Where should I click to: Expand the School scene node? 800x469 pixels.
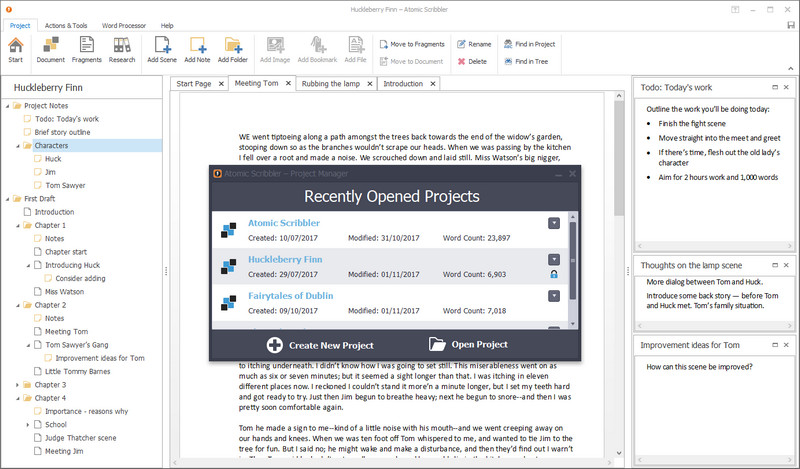28,425
